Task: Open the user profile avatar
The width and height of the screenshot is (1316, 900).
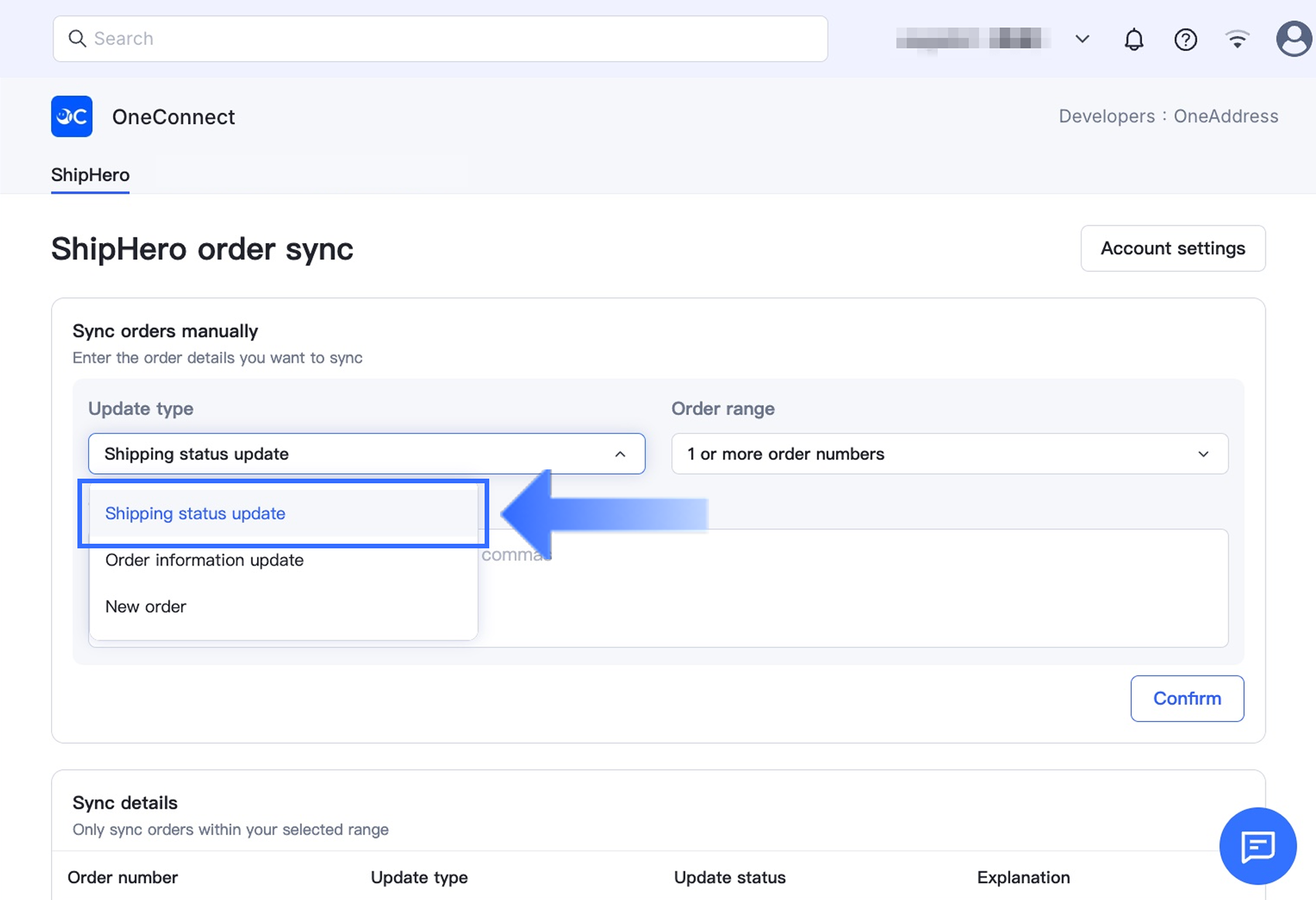Action: (1293, 39)
